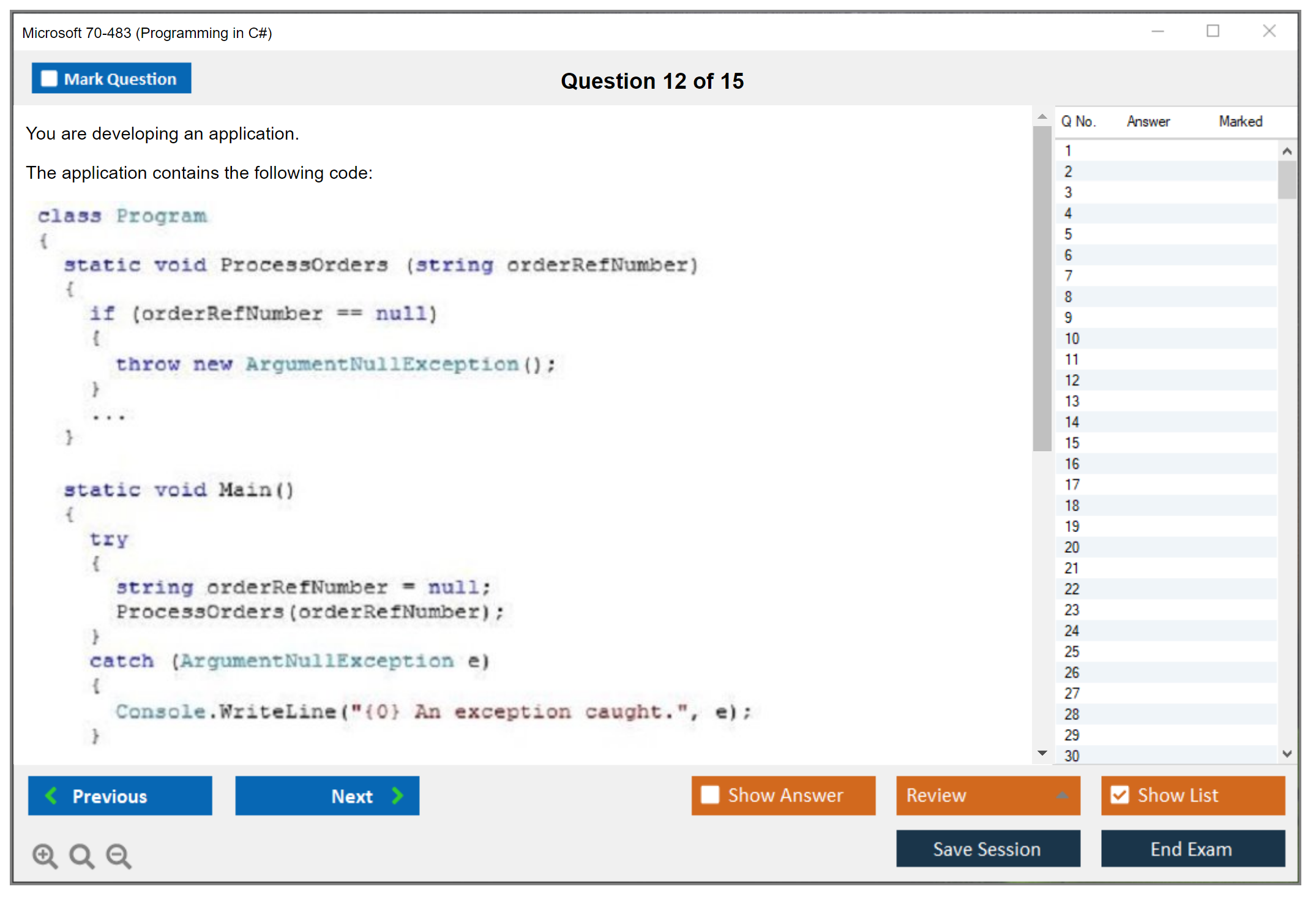Click the Marked column header
Viewport: 1316px width, 900px height.
pos(1240,121)
